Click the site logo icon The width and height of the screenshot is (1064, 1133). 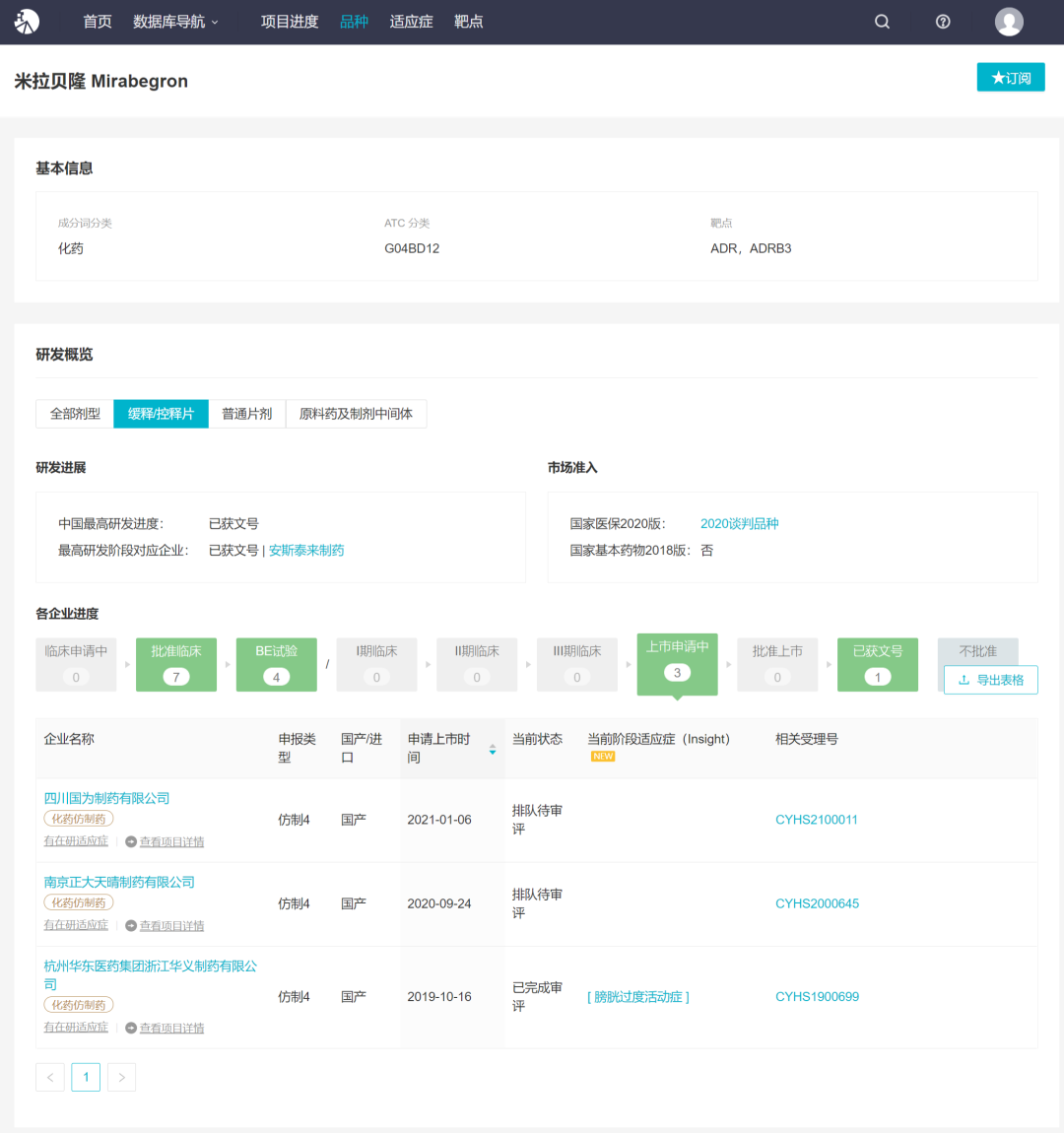[27, 22]
